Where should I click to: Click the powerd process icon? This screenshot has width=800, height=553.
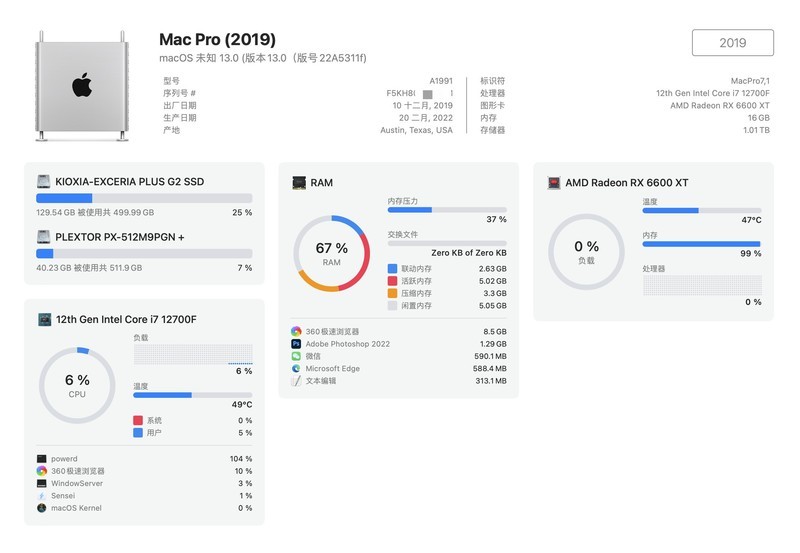click(x=41, y=459)
